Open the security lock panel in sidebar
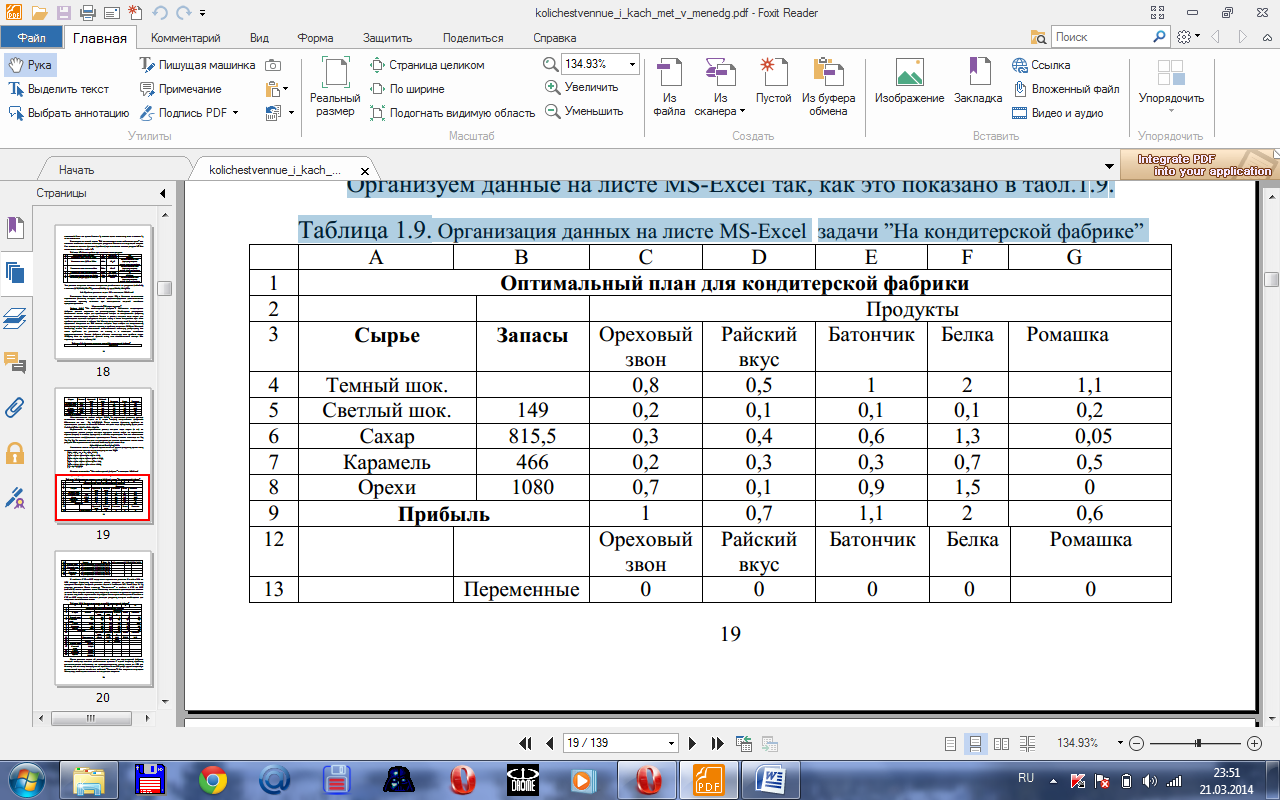1280x800 pixels. point(15,453)
